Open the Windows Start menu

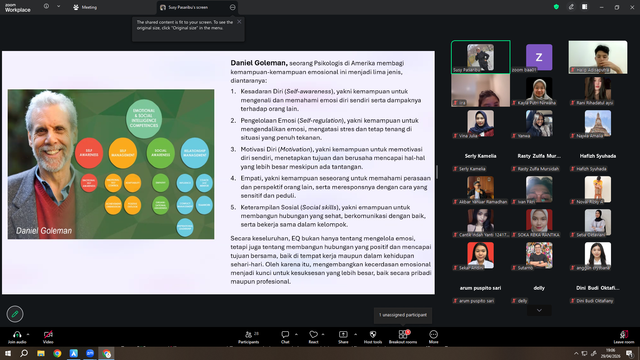(x=8, y=353)
